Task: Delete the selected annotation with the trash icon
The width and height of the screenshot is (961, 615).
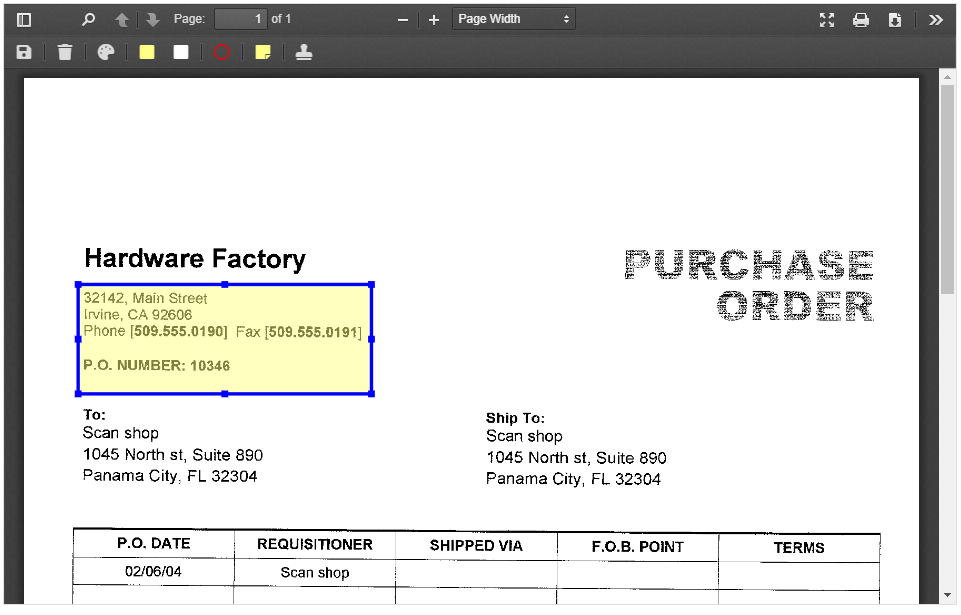Action: click(65, 51)
